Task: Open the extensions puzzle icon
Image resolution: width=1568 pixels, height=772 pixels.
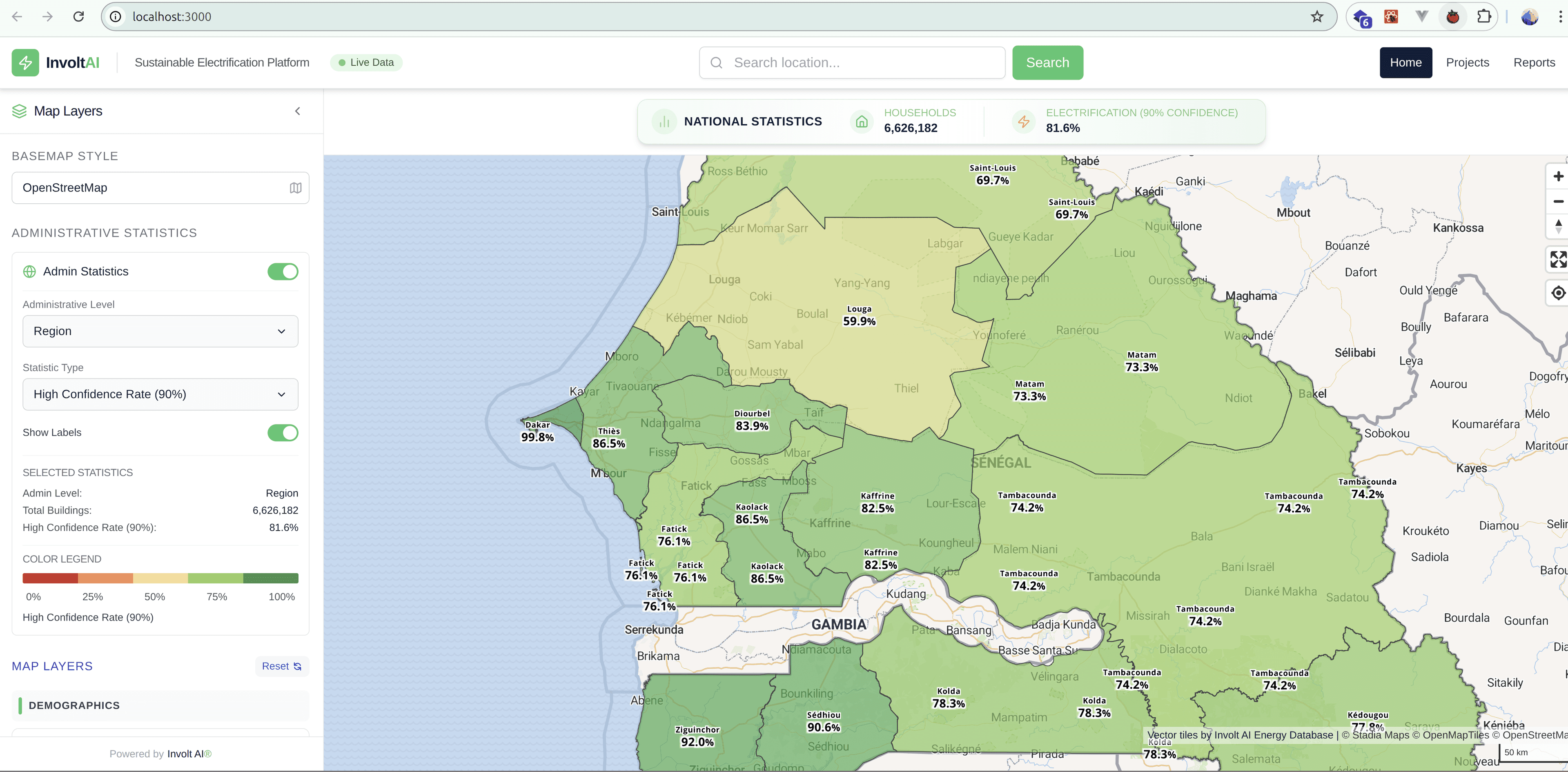Action: 1484,16
